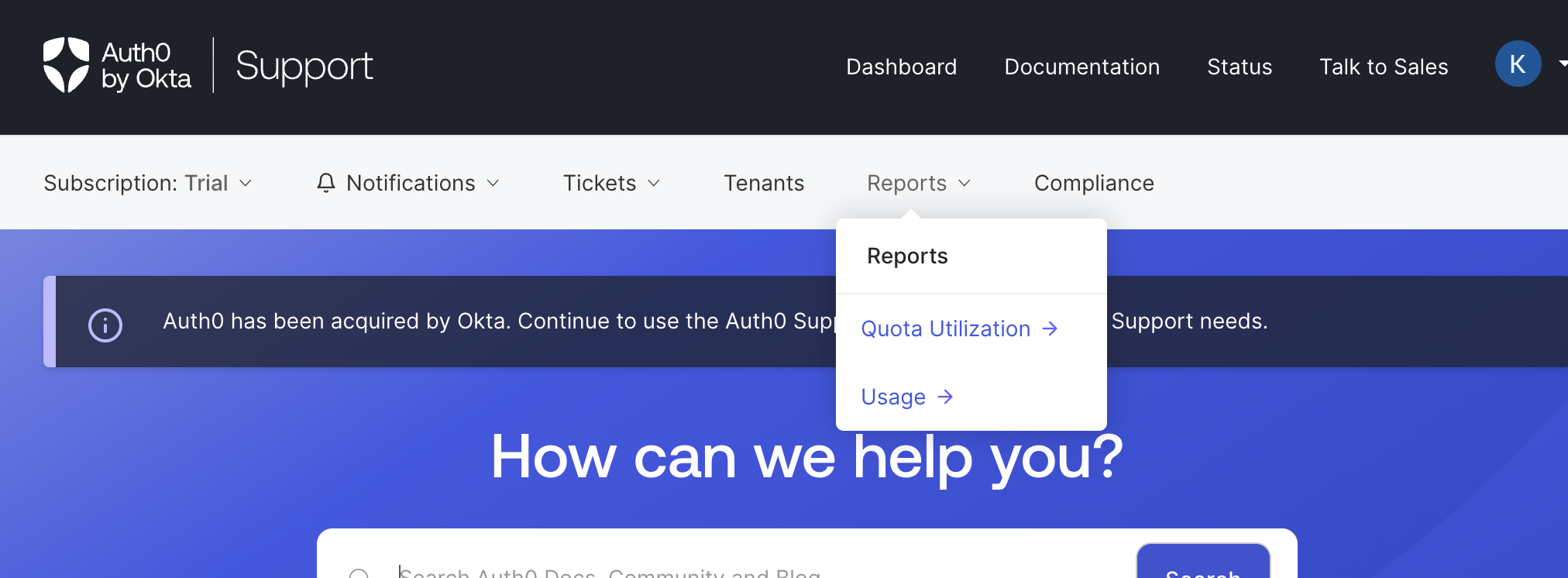Click the Support title in header
This screenshot has width=1568, height=578.
[304, 66]
